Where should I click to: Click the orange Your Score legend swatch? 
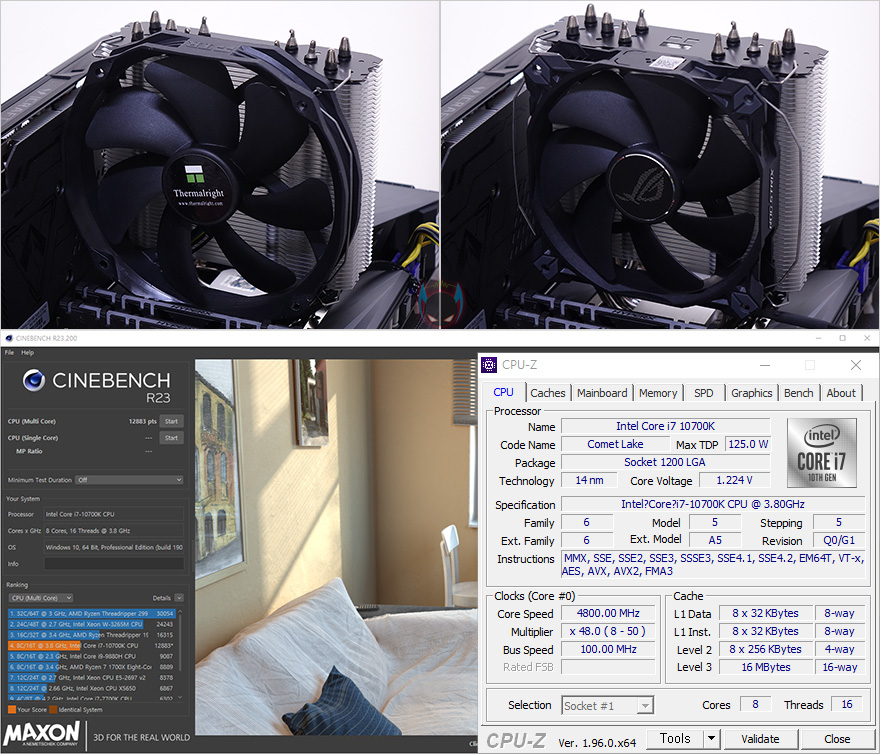[x=12, y=710]
